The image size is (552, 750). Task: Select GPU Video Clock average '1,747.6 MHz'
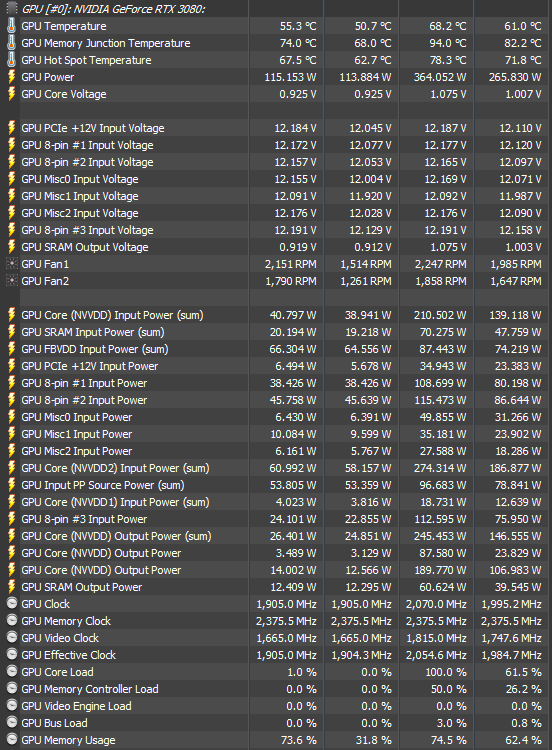point(511,638)
